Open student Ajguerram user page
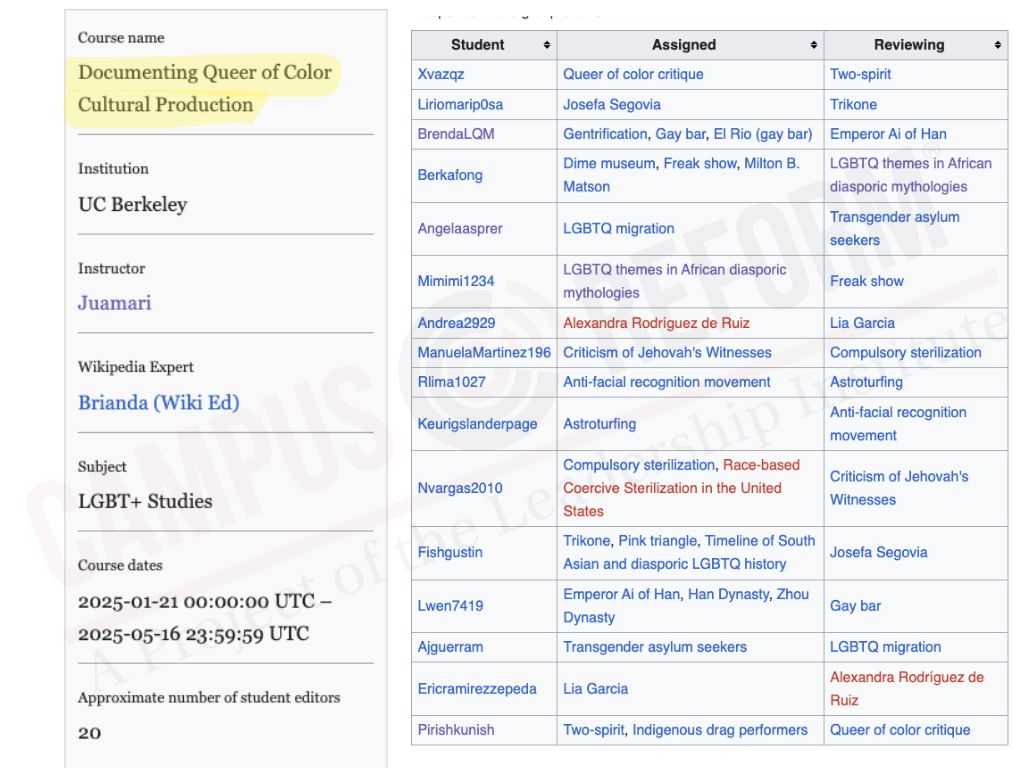Screen dimensions: 1024x768 pyautogui.click(x=450, y=647)
